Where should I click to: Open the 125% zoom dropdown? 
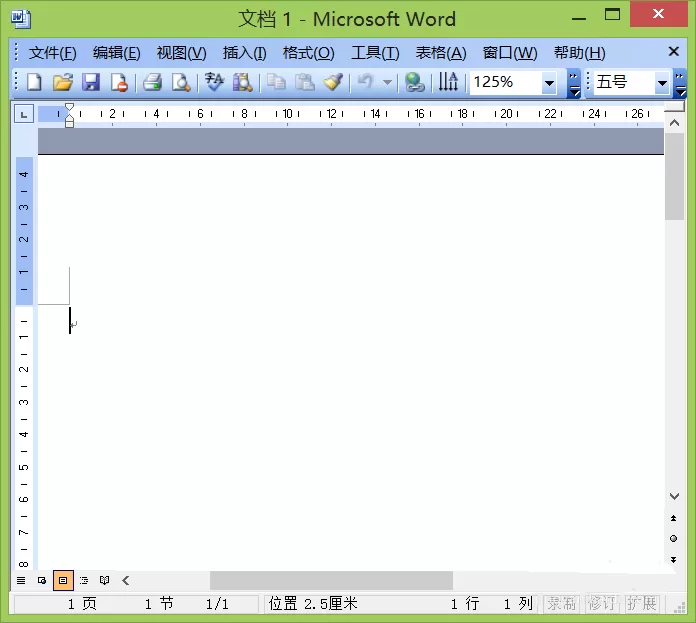(550, 83)
